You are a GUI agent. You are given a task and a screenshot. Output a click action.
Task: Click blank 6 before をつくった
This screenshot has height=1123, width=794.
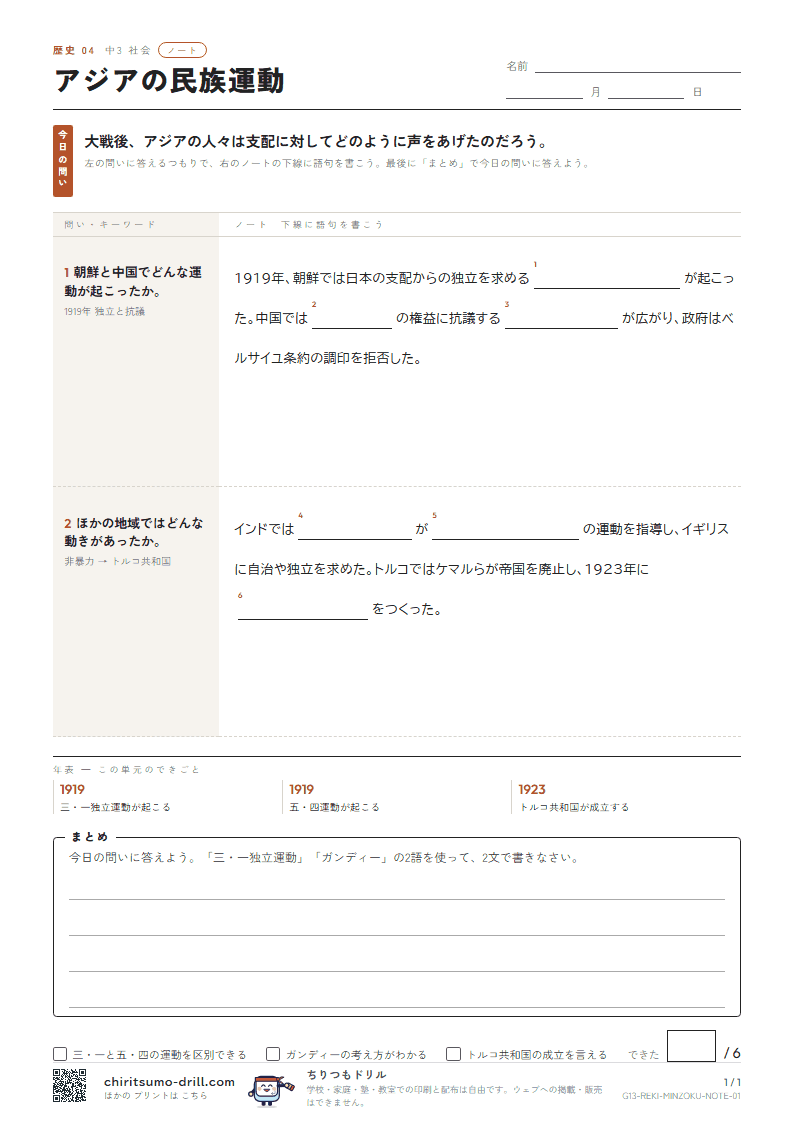click(x=303, y=609)
